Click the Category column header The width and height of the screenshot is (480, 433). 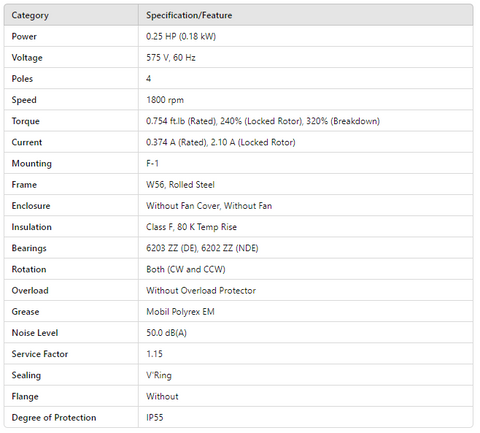[x=30, y=15]
